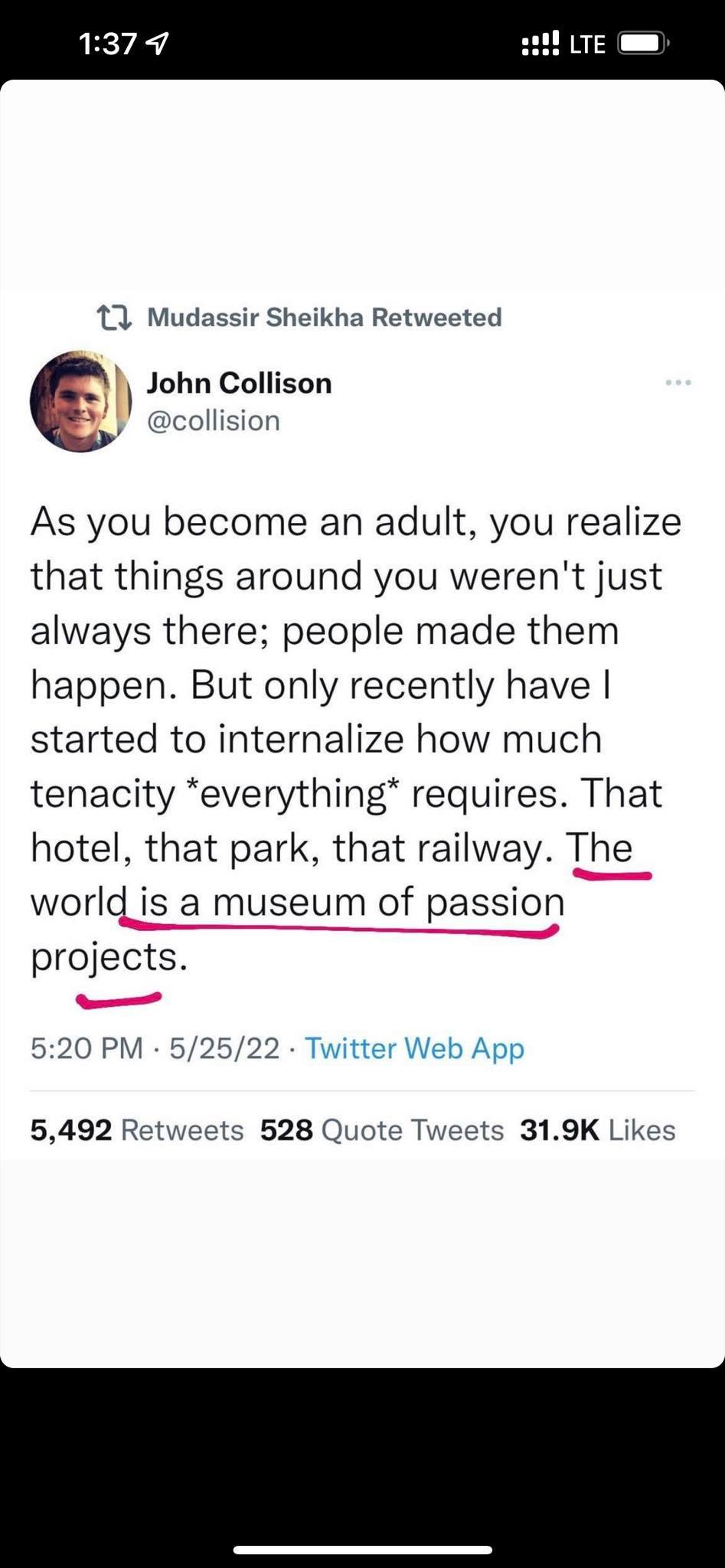Tap the tweet body text
725x1568 pixels.
356,739
